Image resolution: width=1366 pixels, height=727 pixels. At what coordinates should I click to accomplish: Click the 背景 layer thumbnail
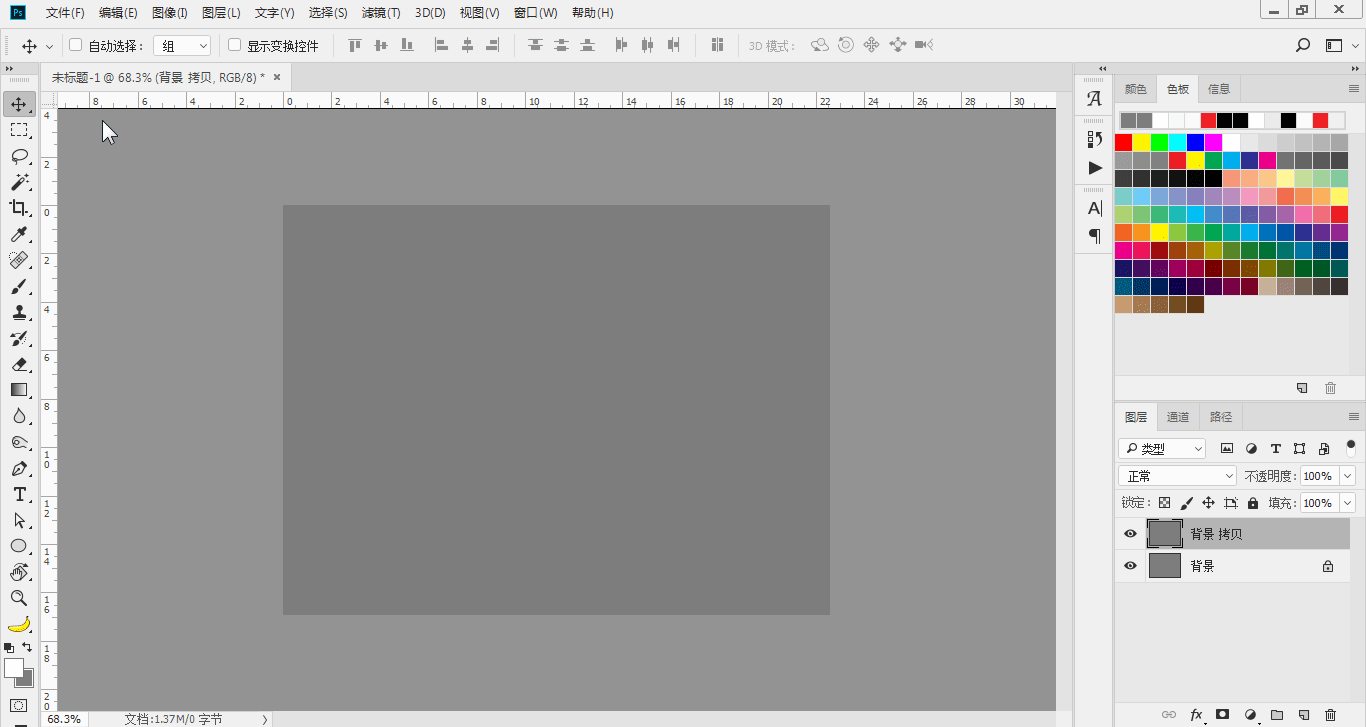(x=1165, y=566)
